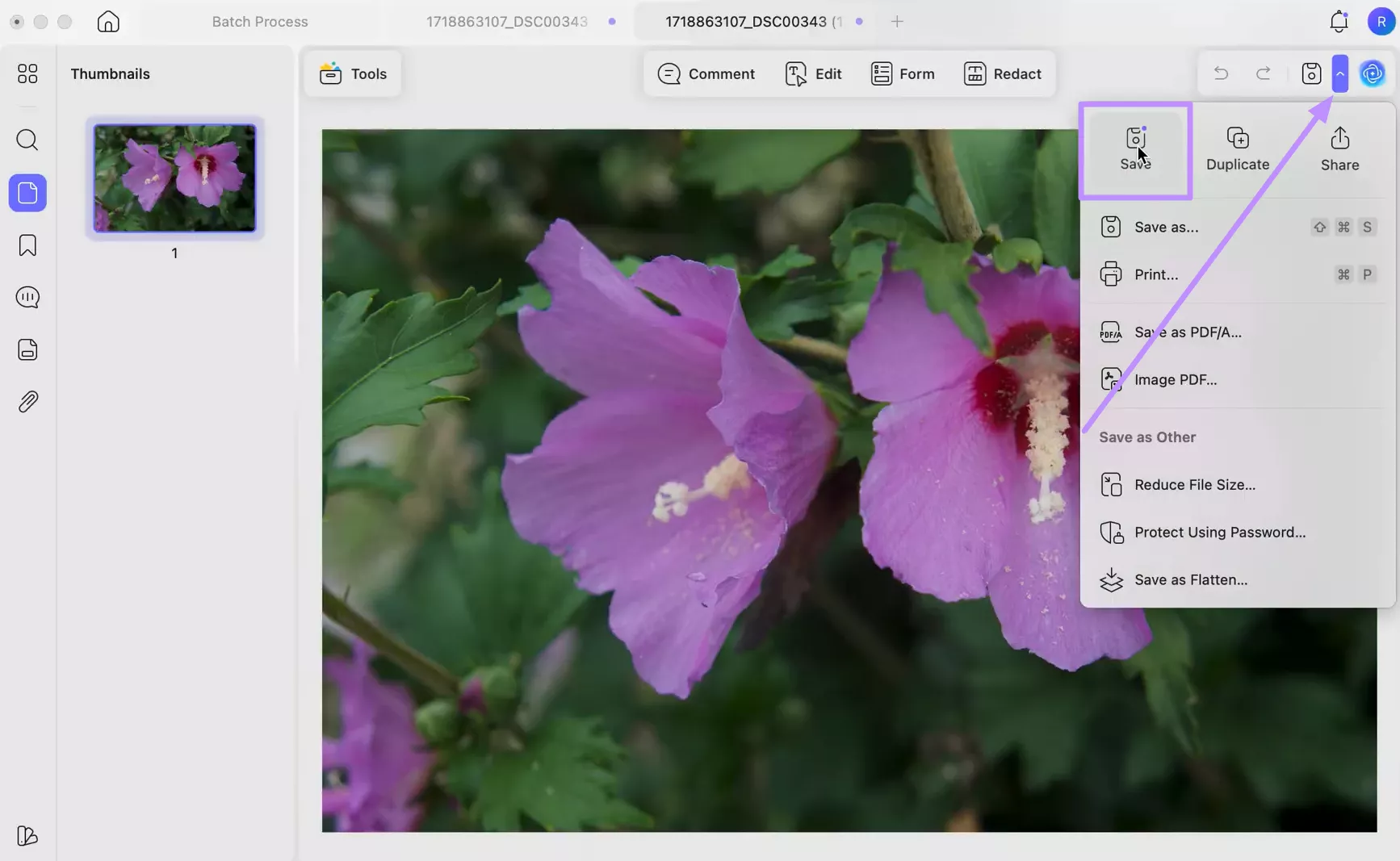Choose Save as Flatten from the menu
Image resolution: width=1400 pixels, height=861 pixels.
pyautogui.click(x=1189, y=579)
